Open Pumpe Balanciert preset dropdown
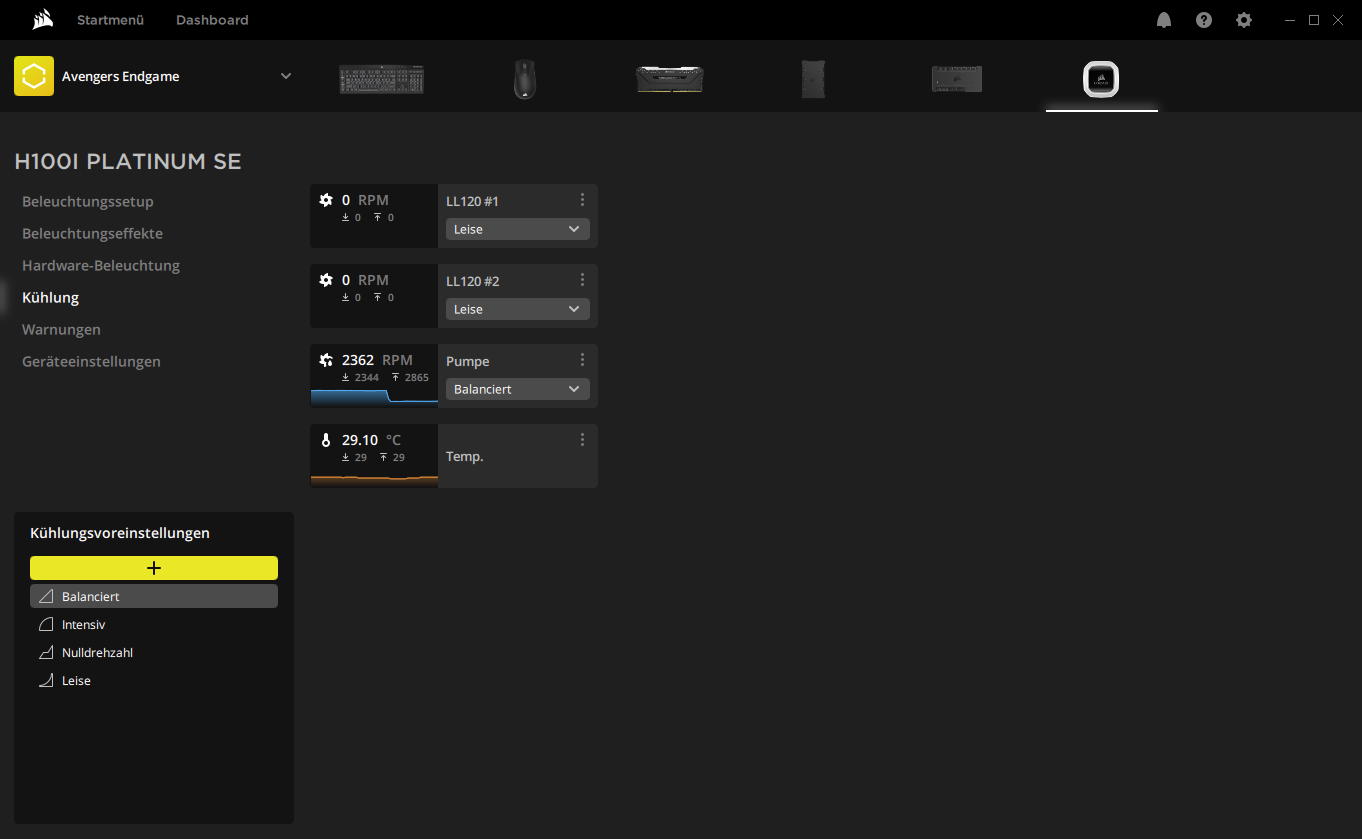Screen dimensions: 1362x839 518,389
